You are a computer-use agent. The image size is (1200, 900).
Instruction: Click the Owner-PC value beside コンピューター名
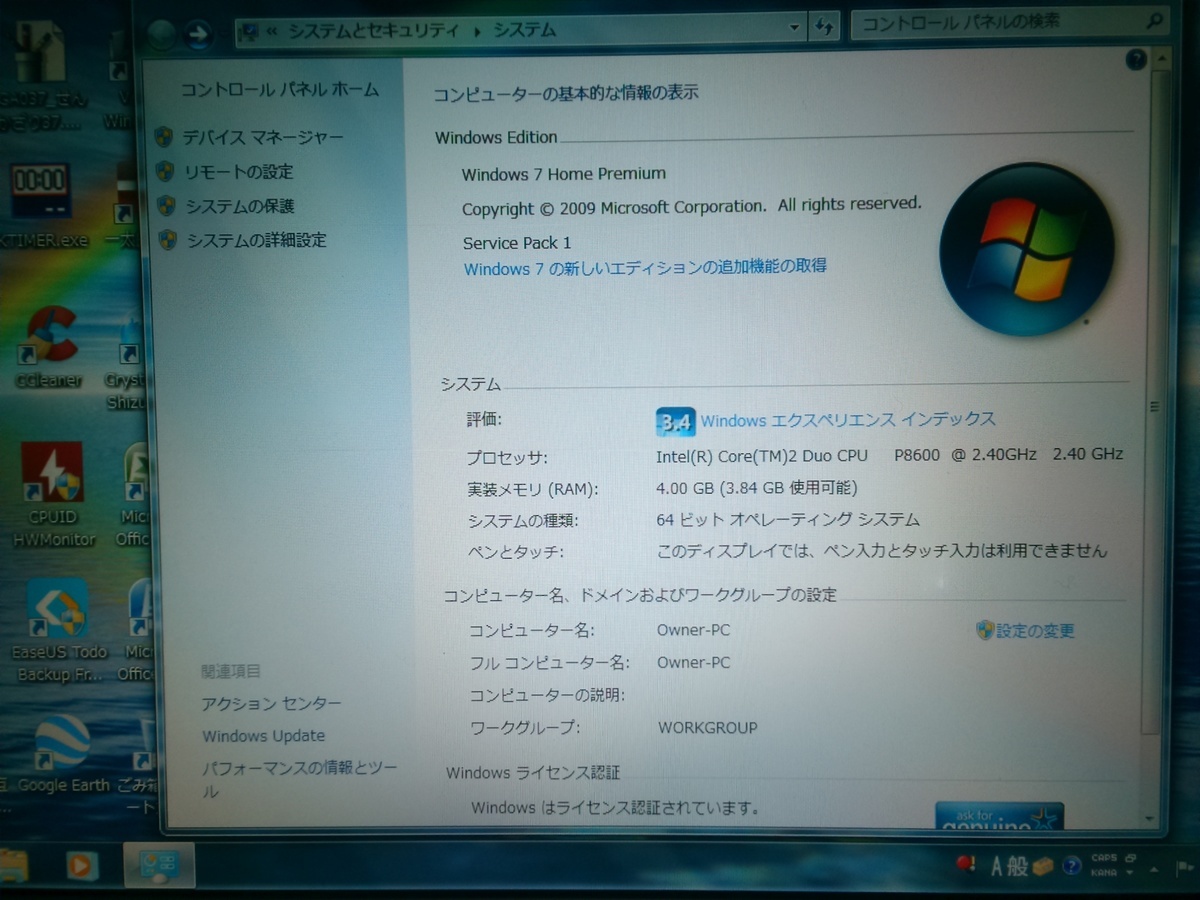point(693,630)
